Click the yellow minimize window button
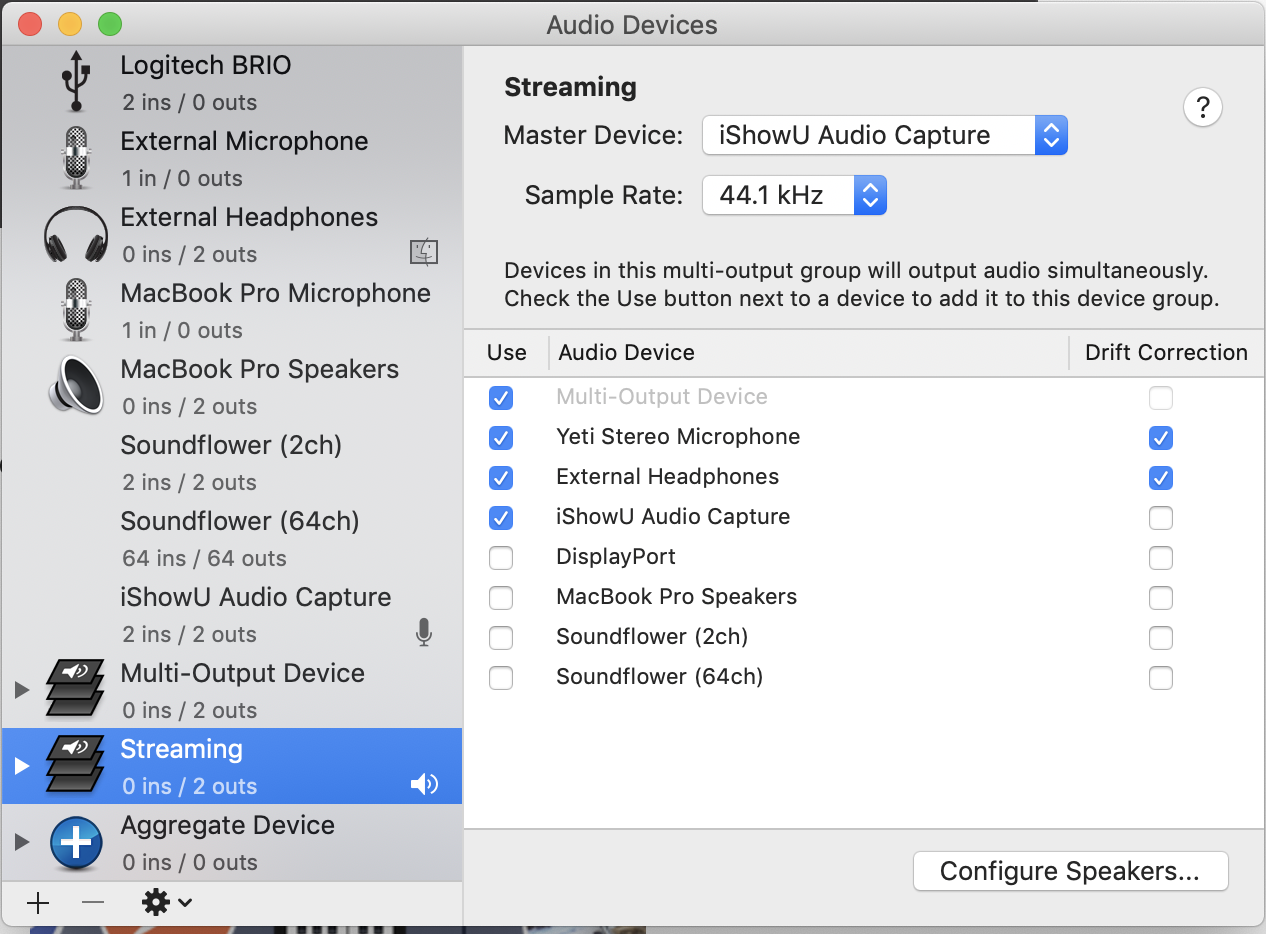Screen dimensions: 1266x934 pos(70,24)
